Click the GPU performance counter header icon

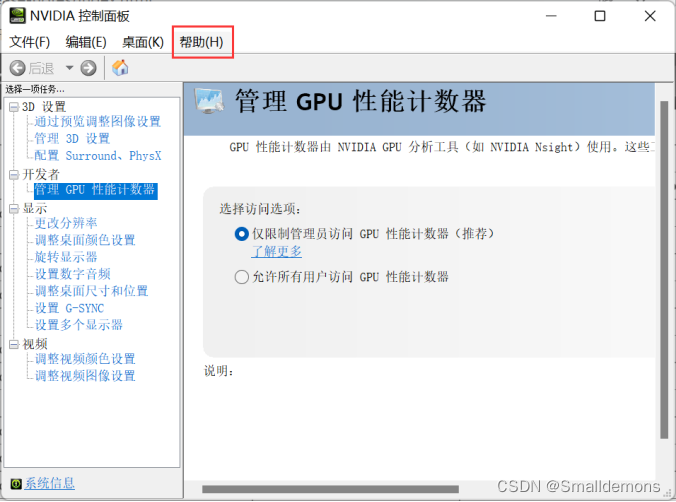209,101
